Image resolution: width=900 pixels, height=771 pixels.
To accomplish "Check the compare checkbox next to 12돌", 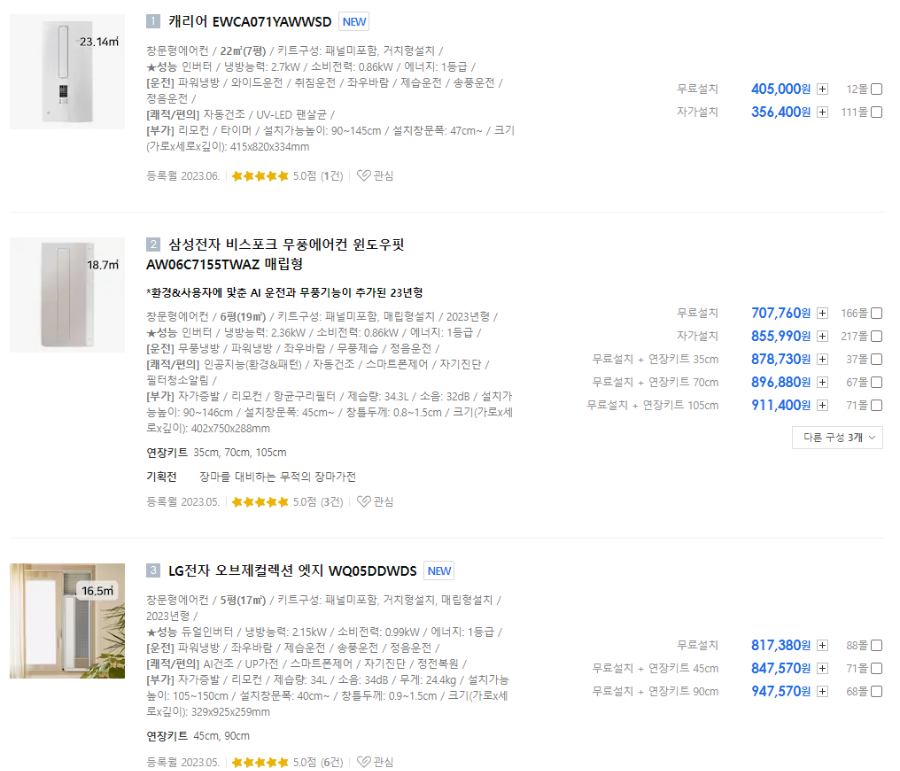I will pos(875,88).
